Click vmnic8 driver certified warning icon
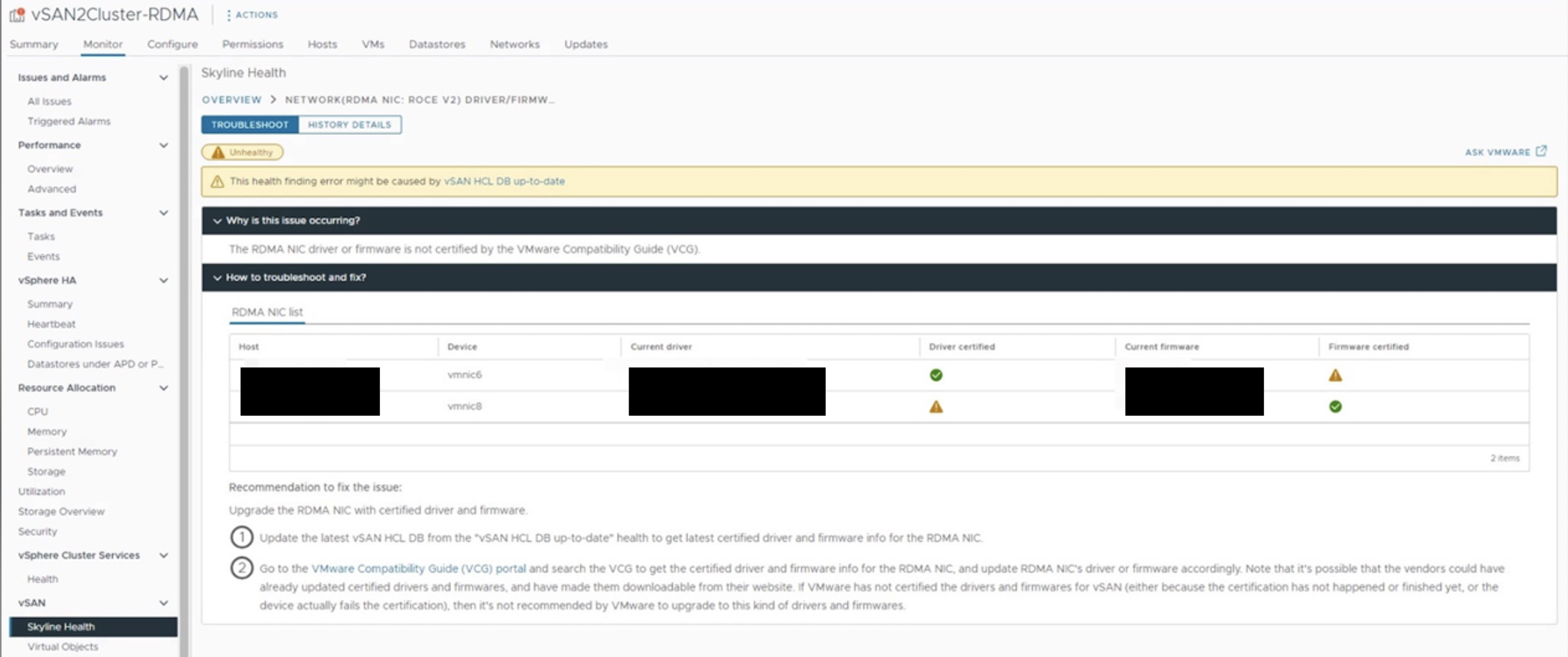The width and height of the screenshot is (1568, 657). (x=936, y=407)
